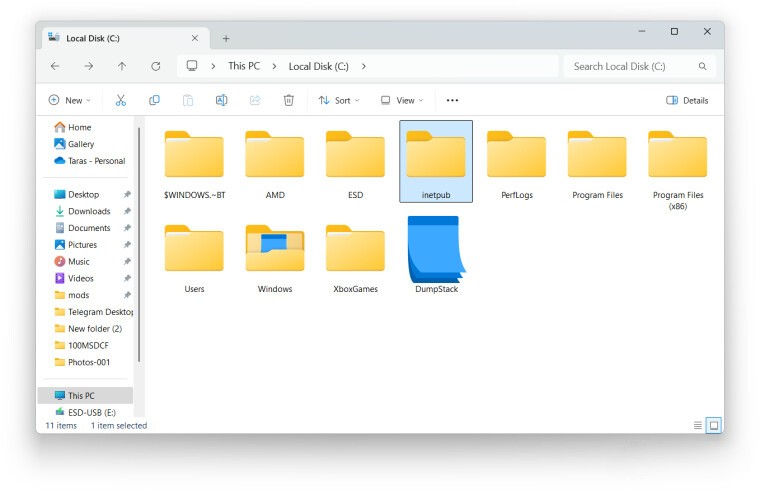Screen dimensions: 760x490
Task: Go up one folder level
Action: (x=122, y=66)
